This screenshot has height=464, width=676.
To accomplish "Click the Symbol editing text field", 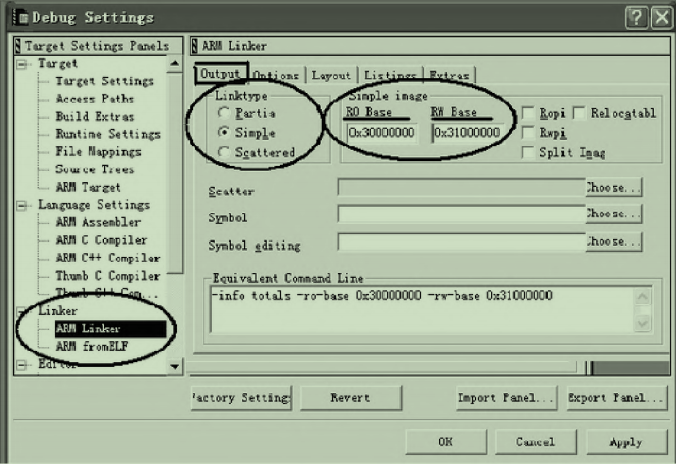I will [462, 241].
